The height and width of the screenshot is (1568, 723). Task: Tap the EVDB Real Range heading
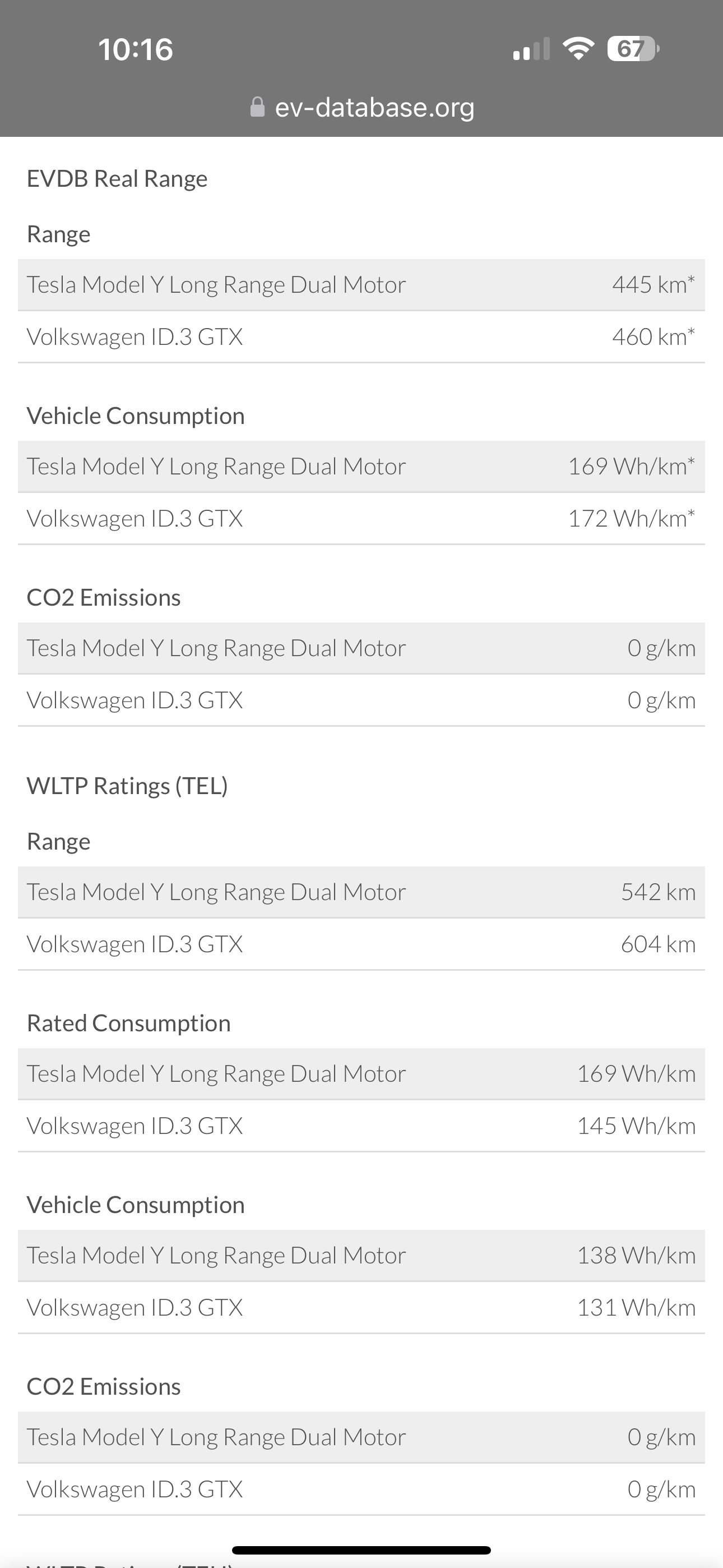point(117,179)
